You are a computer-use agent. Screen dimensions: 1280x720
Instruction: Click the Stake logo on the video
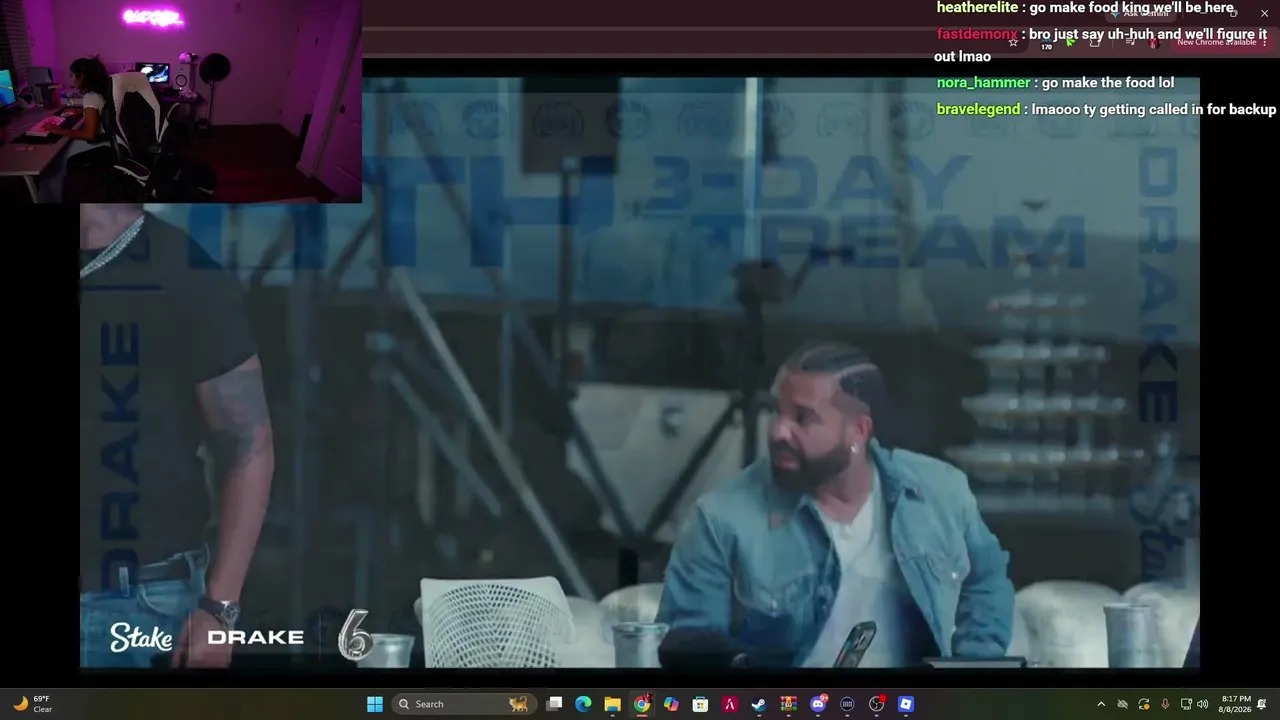click(x=141, y=637)
